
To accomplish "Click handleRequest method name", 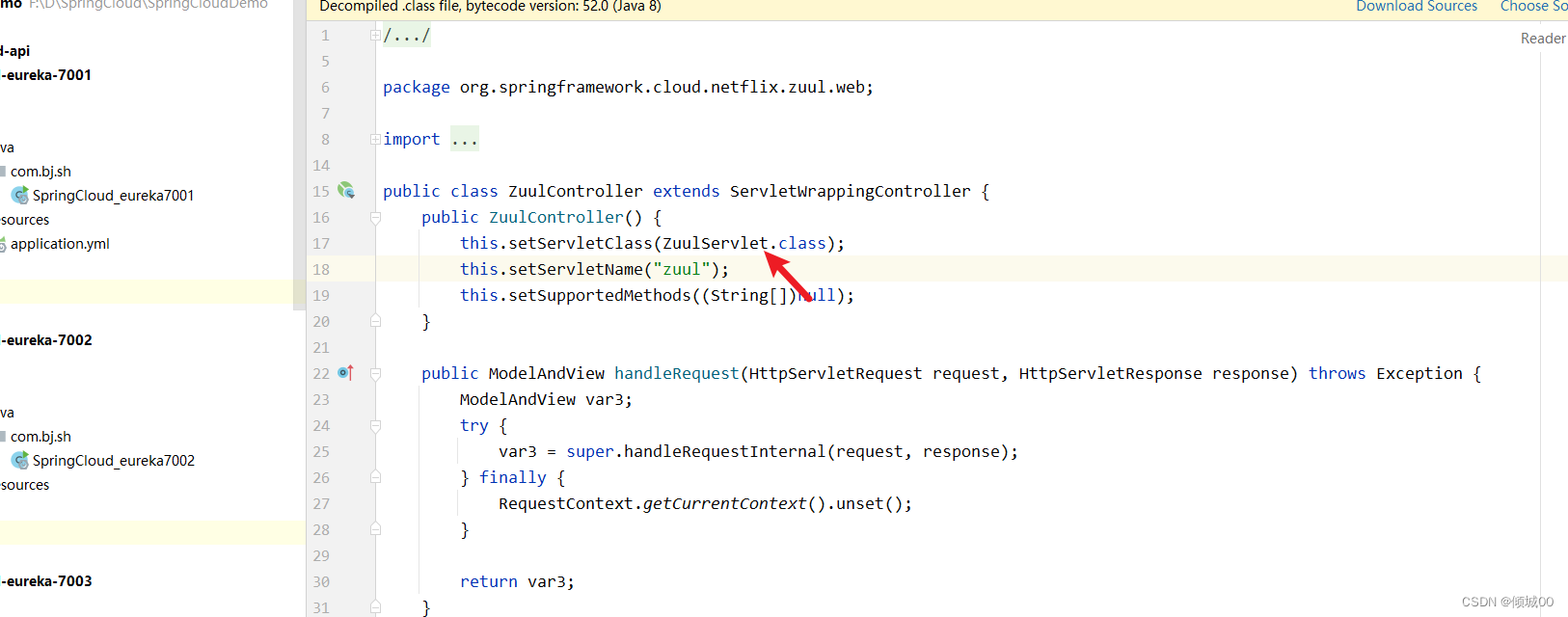I will tap(677, 374).
